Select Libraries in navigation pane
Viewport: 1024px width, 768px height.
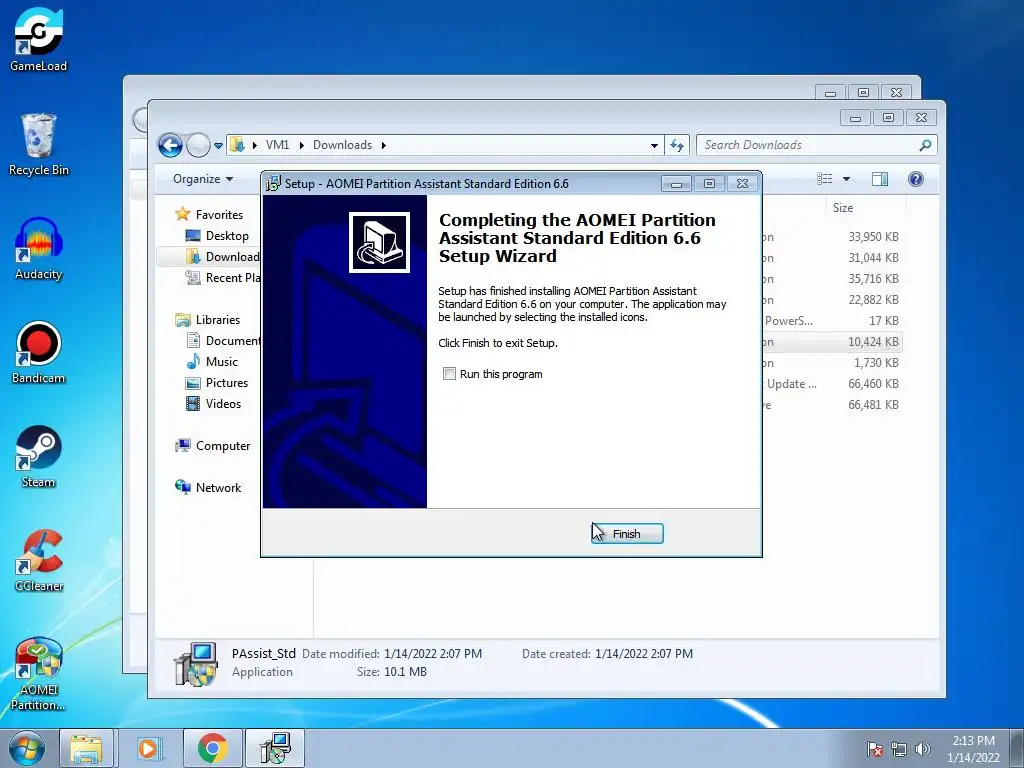point(208,319)
